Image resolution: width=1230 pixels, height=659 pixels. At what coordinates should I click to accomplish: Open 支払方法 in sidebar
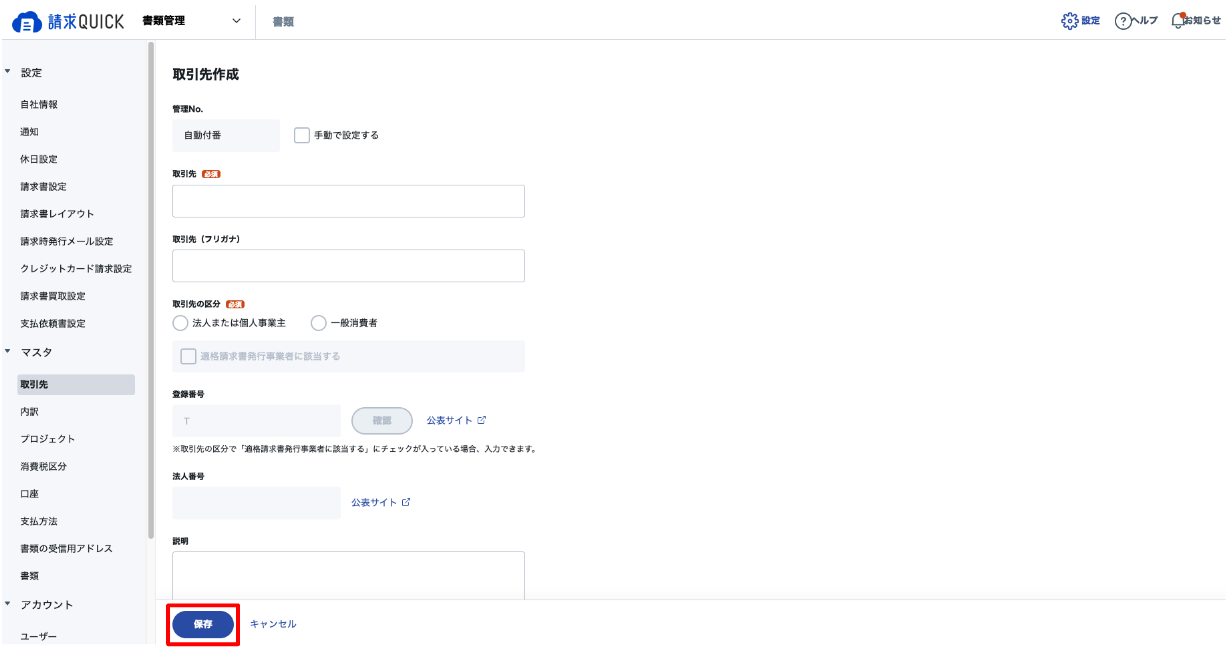tap(39, 521)
